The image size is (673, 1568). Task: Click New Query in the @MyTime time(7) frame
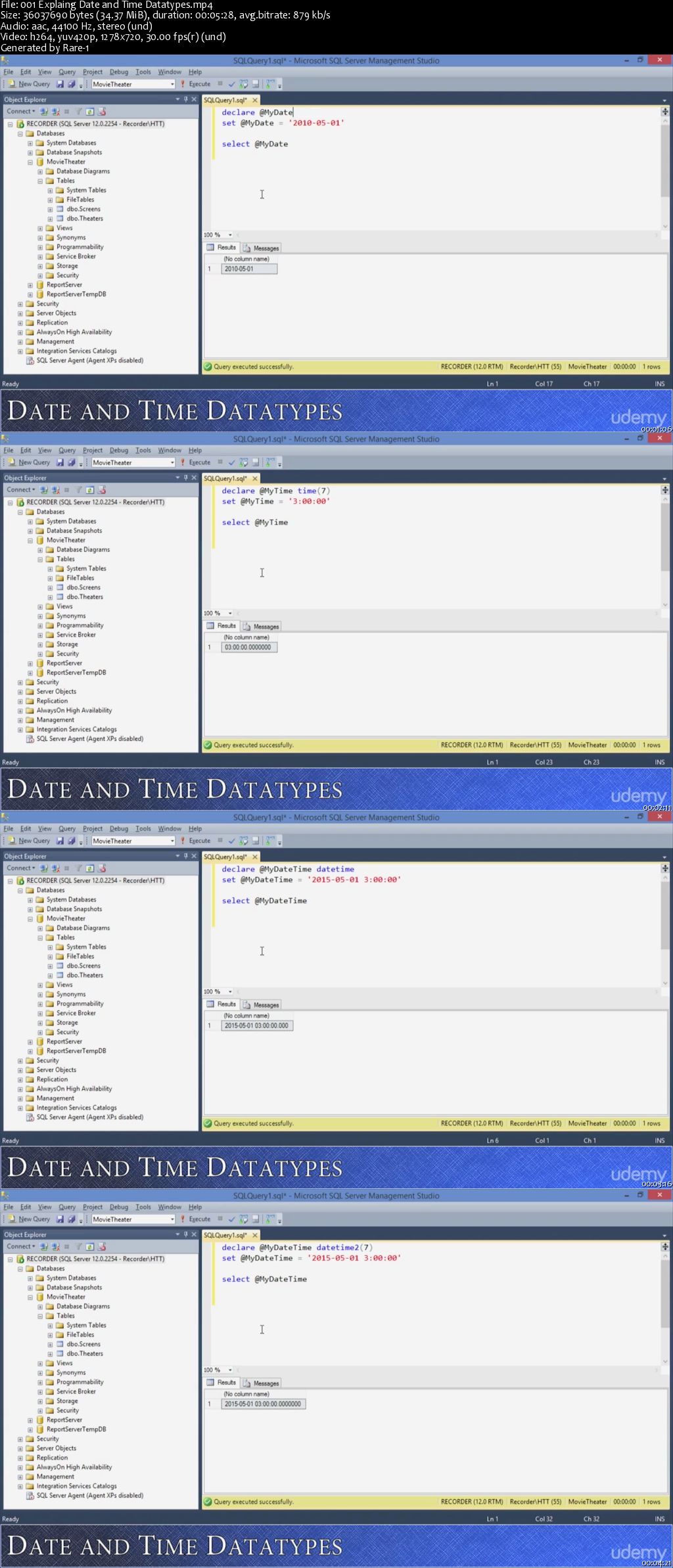pos(29,462)
